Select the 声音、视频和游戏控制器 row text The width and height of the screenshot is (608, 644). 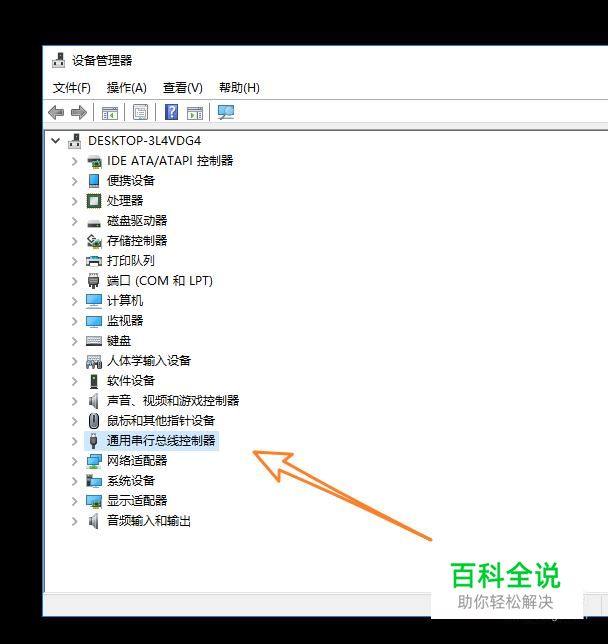point(173,400)
